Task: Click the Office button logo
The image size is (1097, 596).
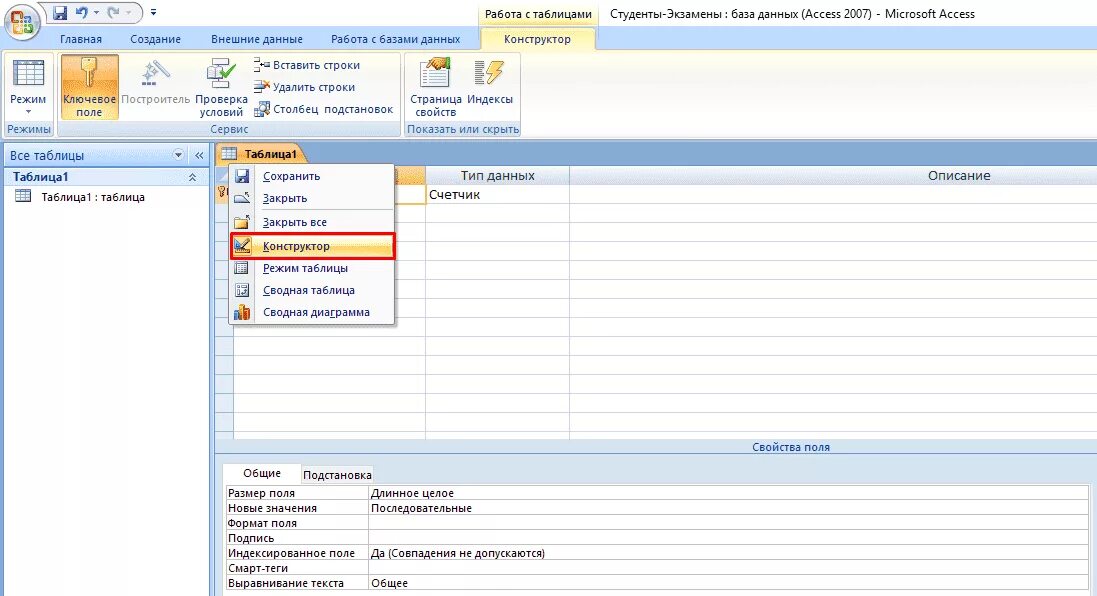Action: [22, 22]
